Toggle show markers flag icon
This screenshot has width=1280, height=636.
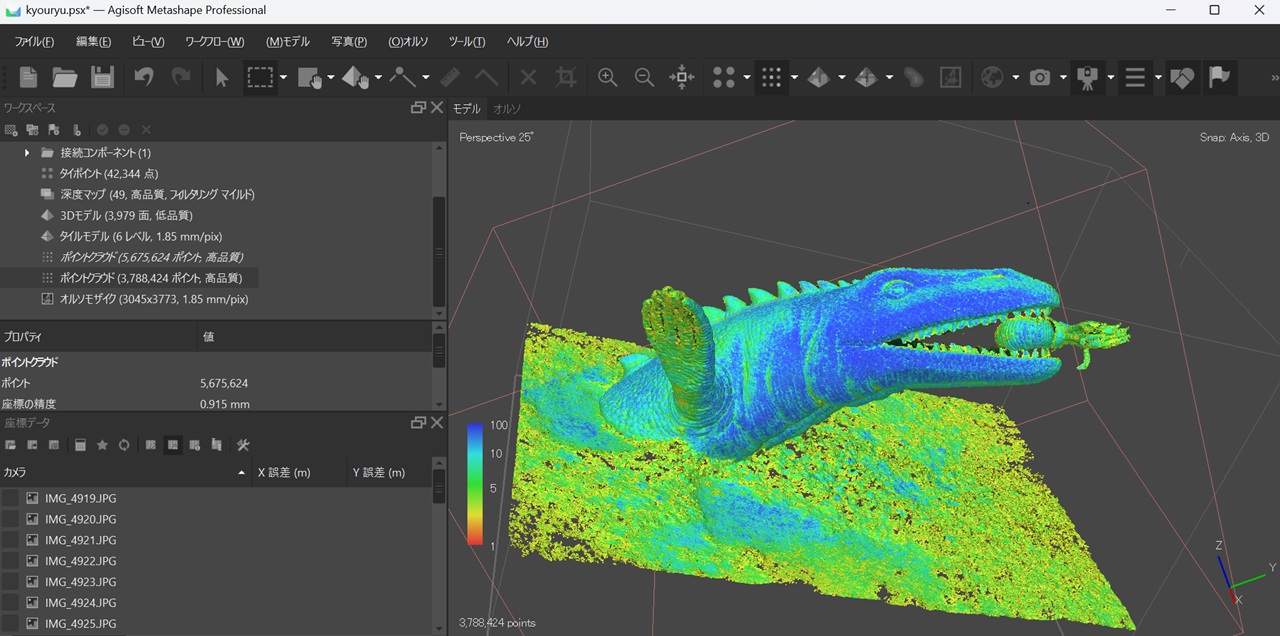coord(1219,77)
